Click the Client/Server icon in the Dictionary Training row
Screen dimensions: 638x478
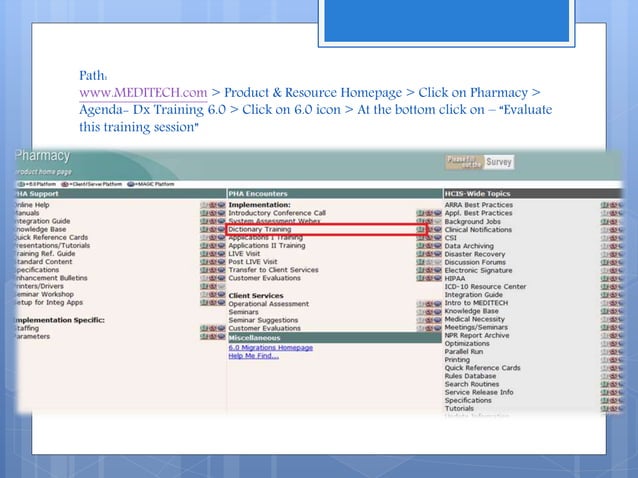429,229
